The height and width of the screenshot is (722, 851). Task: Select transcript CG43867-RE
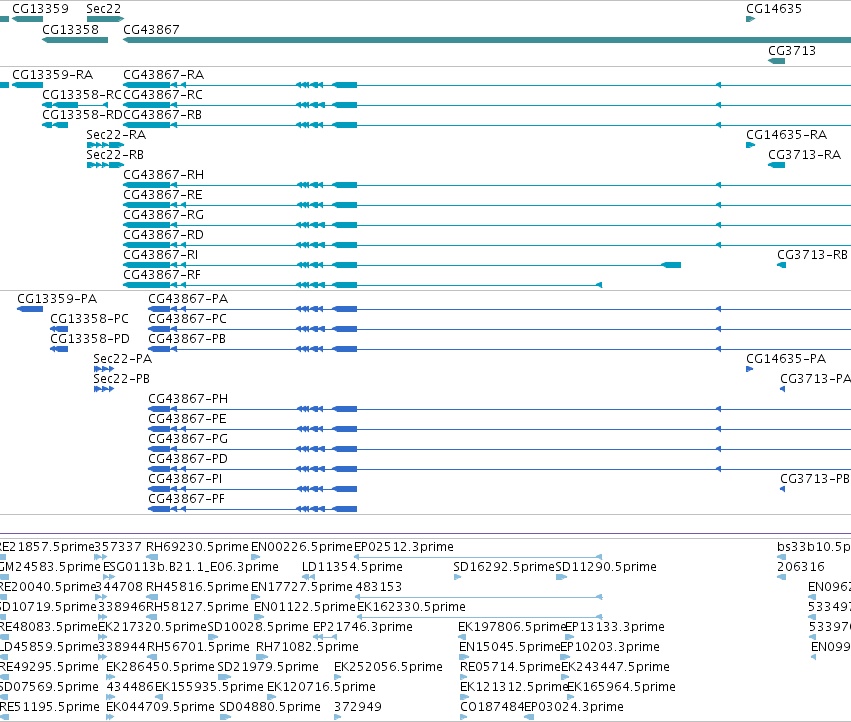[x=487, y=205]
